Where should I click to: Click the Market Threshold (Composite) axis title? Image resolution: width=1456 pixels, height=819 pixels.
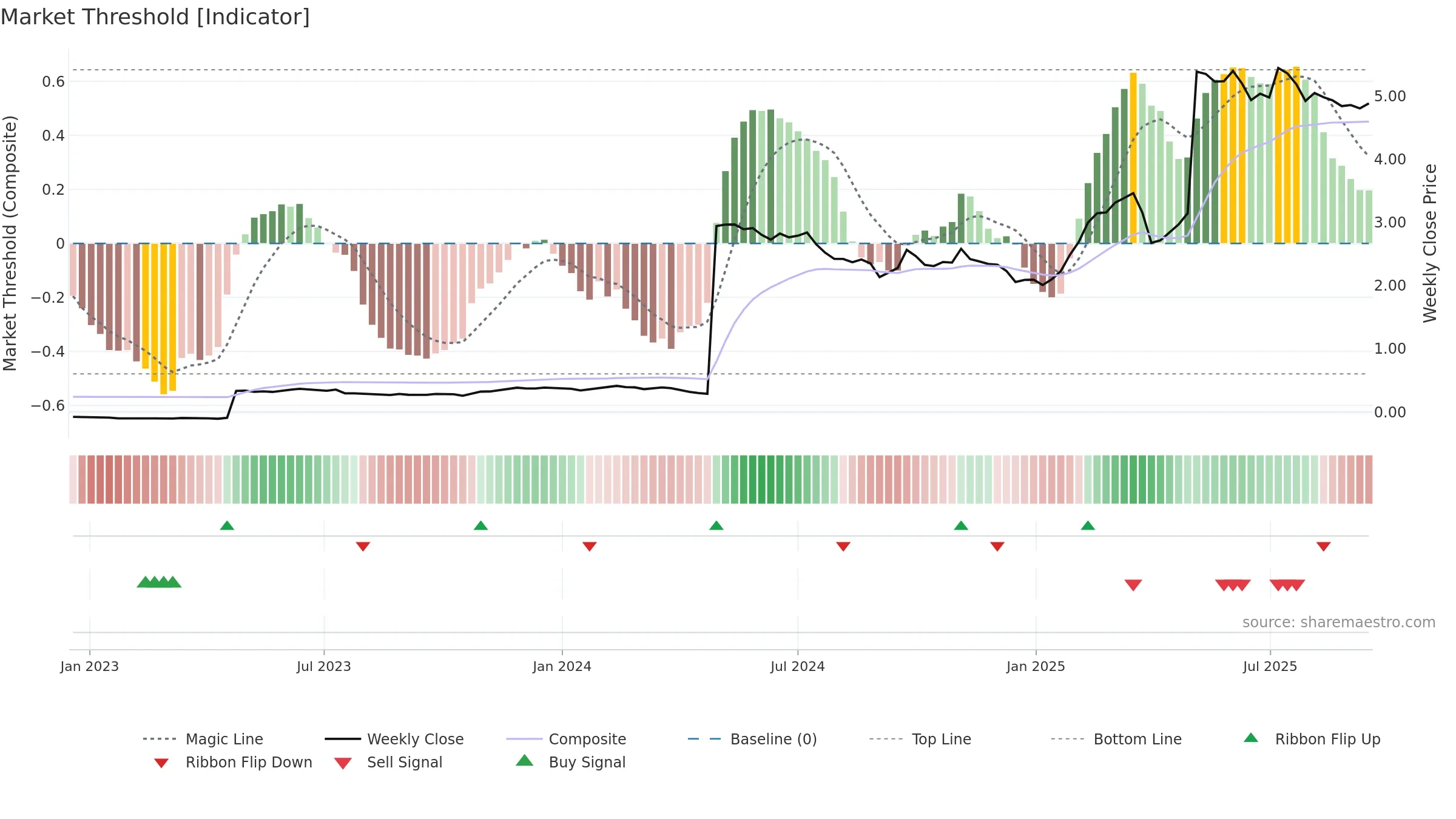pyautogui.click(x=10, y=243)
